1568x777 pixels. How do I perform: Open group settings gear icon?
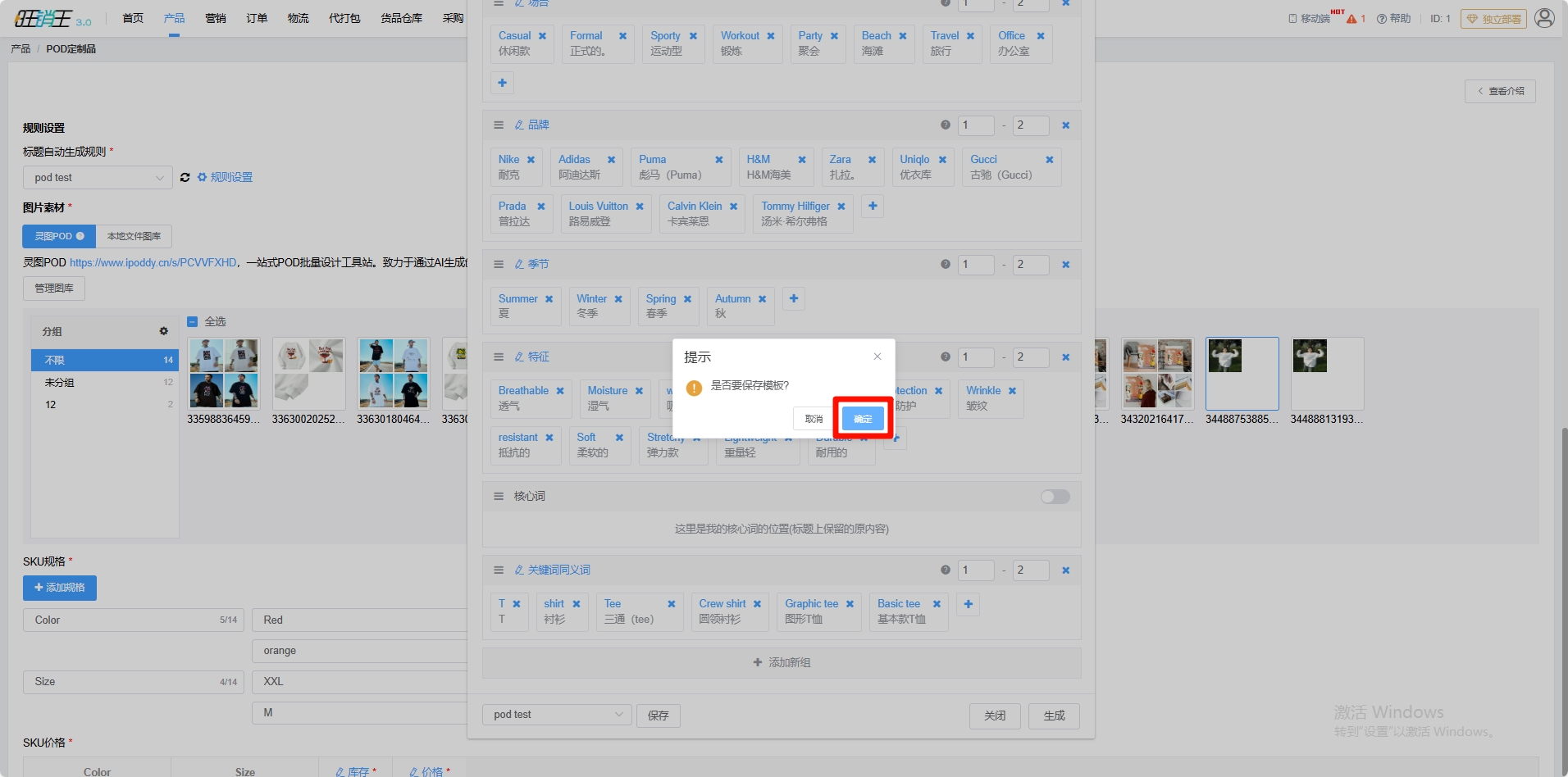163,331
